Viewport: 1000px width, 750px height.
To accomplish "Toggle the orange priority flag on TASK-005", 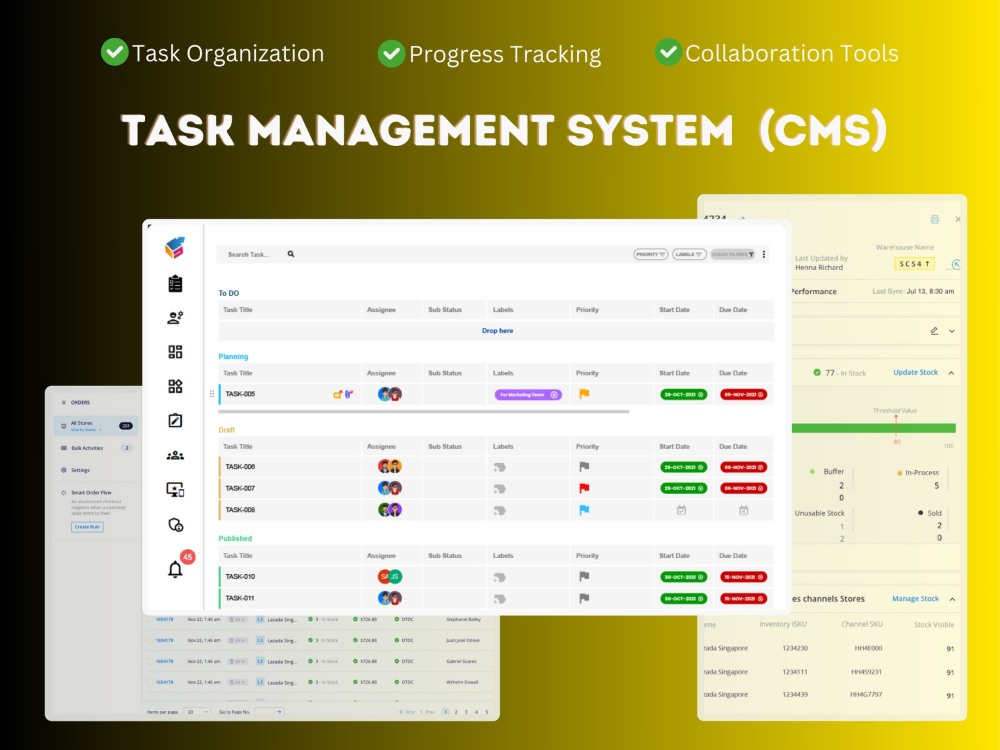I will [584, 394].
